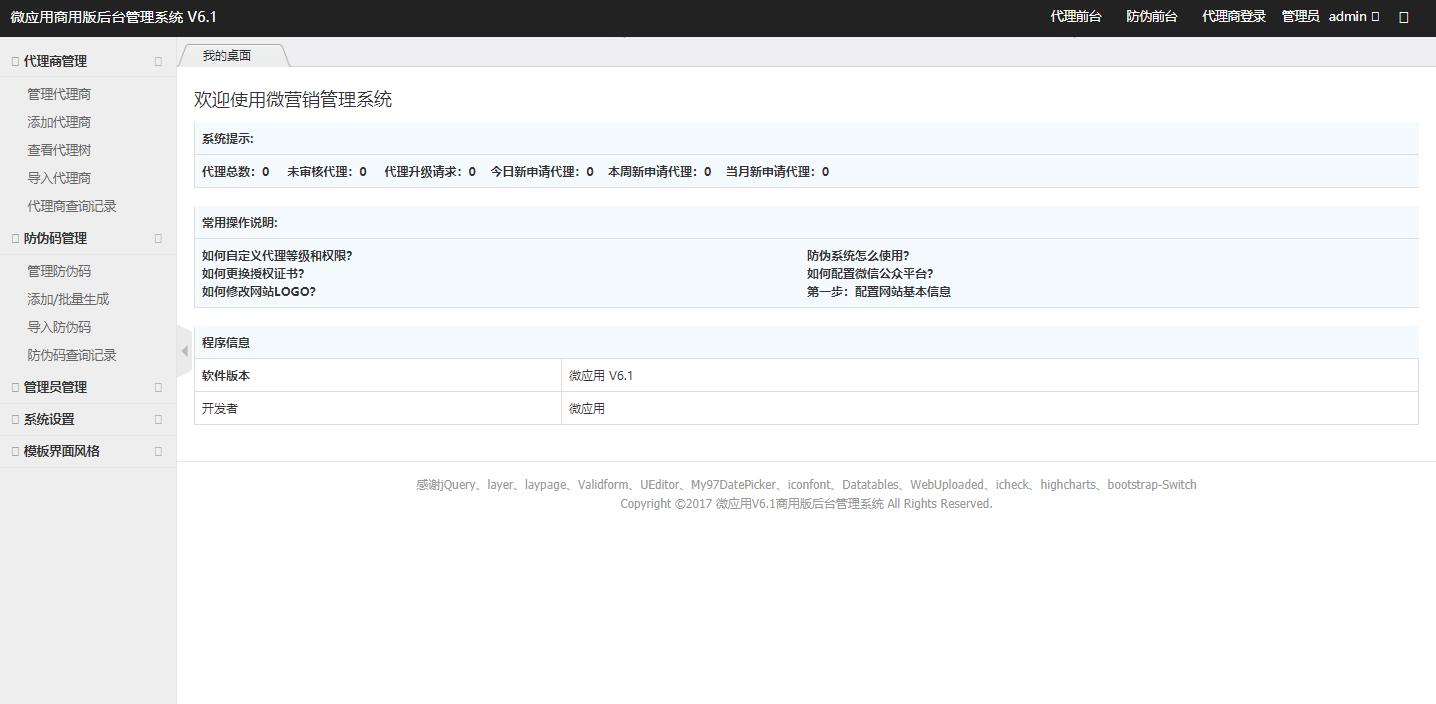Open the admin user dropdown

[1354, 17]
